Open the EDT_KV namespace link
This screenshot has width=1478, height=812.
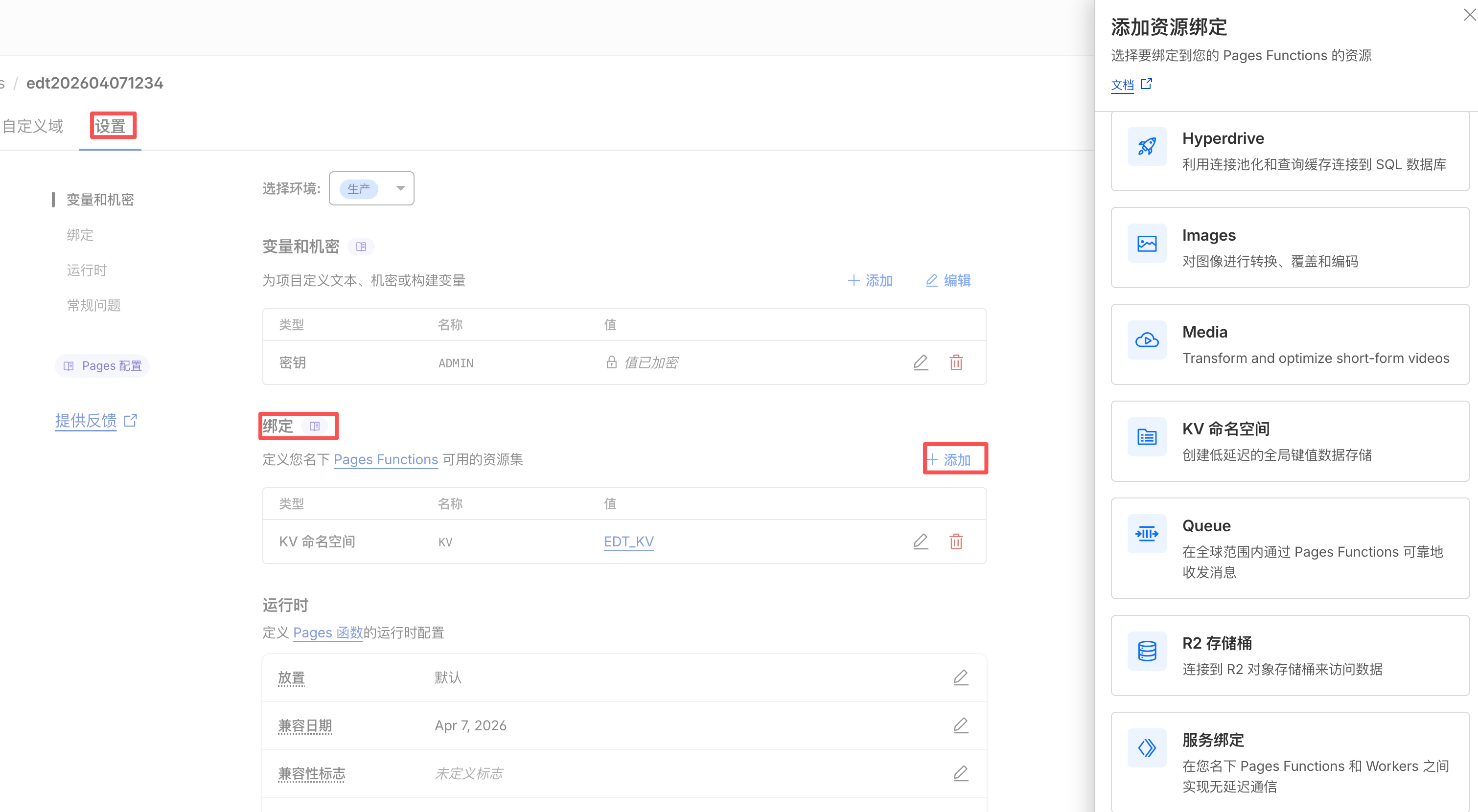point(628,542)
